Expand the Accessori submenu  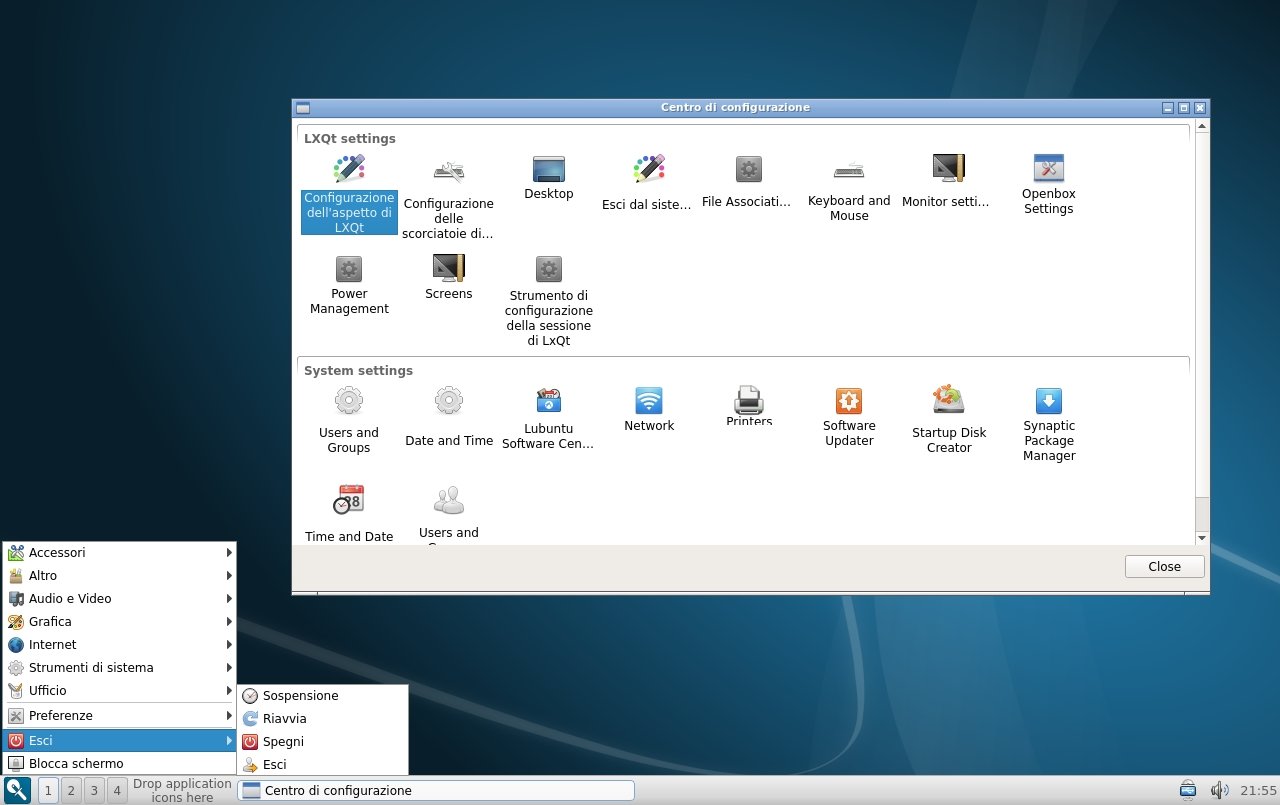click(x=118, y=552)
